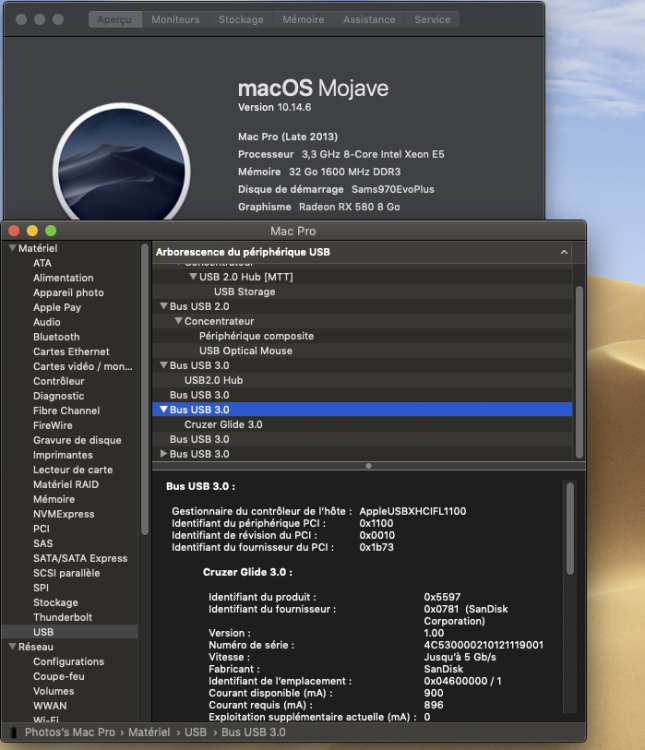Click Matériel in the bottom path bar
This screenshot has height=750, width=645.
pyautogui.click(x=149, y=732)
